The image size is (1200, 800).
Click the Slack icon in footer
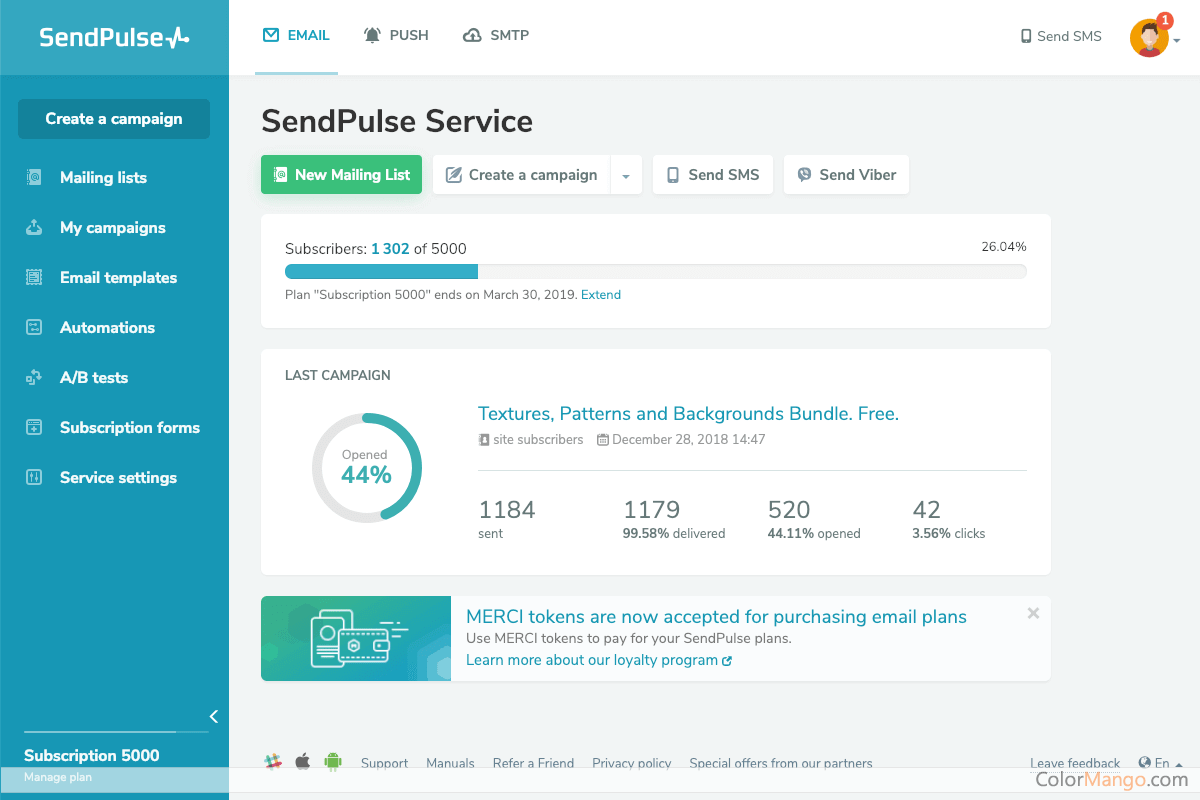coord(272,762)
